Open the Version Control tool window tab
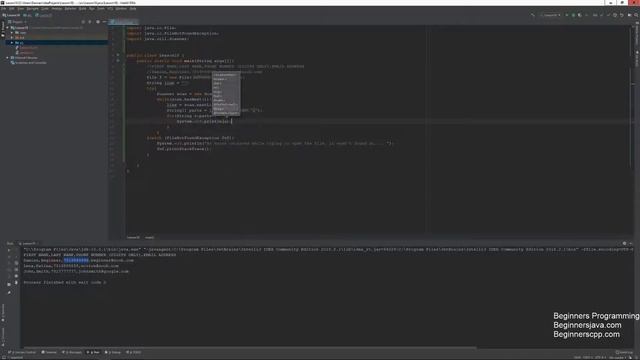 [x=23, y=352]
